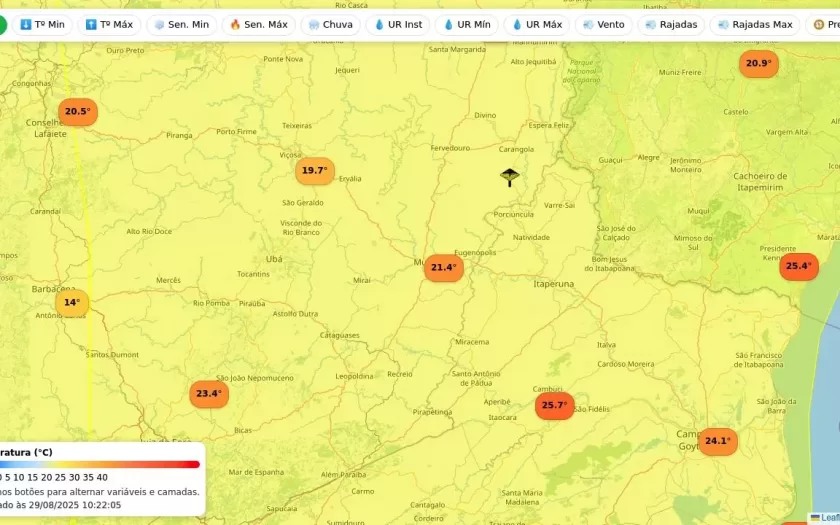Show the Vento wind layer
The width and height of the screenshot is (840, 525).
pyautogui.click(x=603, y=24)
